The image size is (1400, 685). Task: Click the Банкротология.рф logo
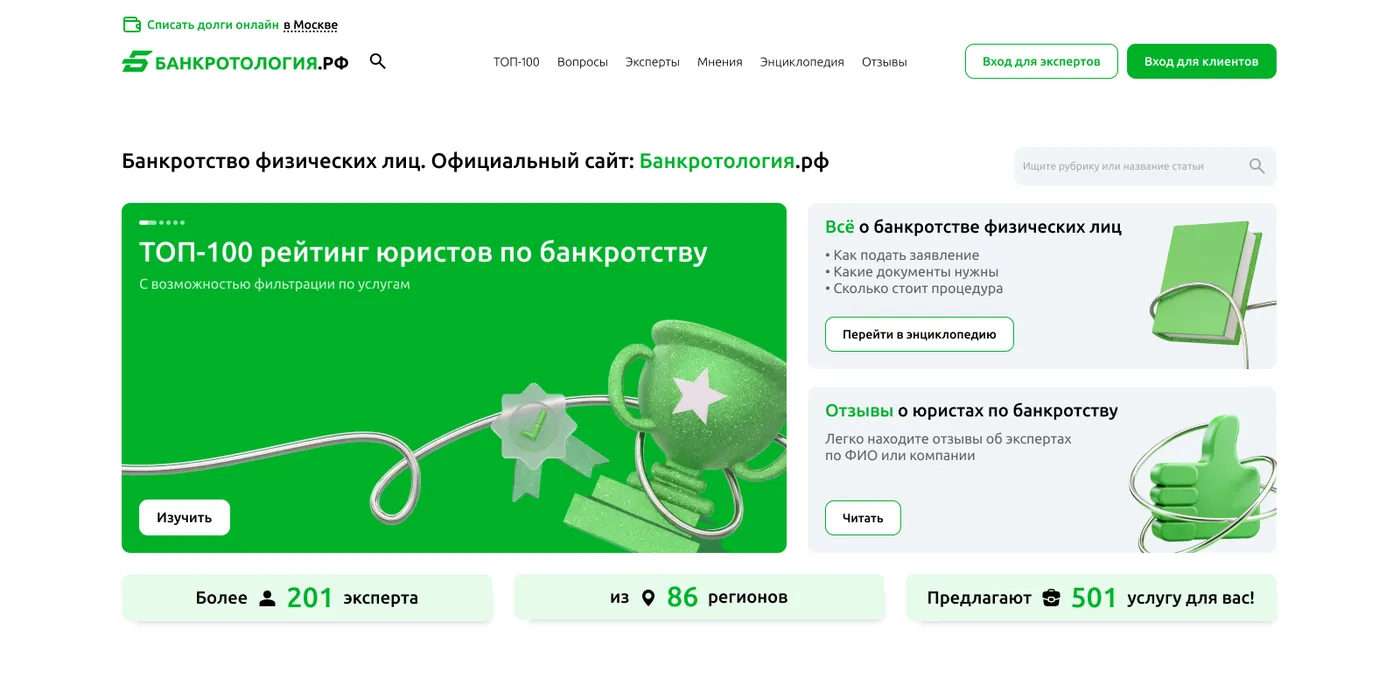click(x=235, y=62)
